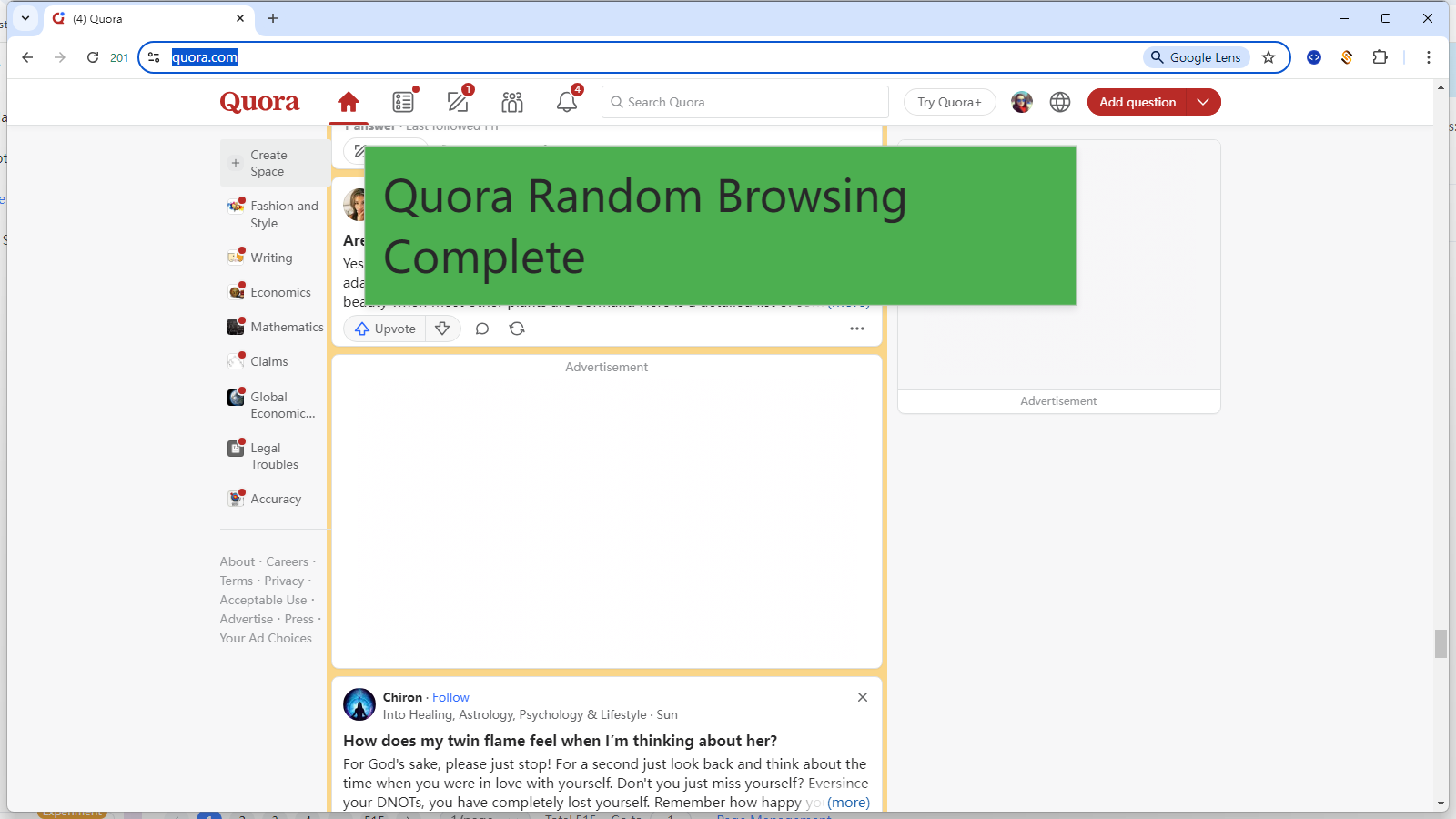Viewport: 1456px width, 819px height.
Task: Click the blue extension icon in the toolbar
Action: tap(1314, 57)
